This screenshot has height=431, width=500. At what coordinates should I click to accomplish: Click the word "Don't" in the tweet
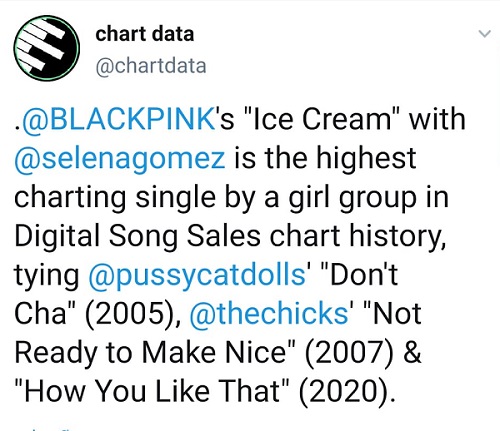(x=358, y=274)
